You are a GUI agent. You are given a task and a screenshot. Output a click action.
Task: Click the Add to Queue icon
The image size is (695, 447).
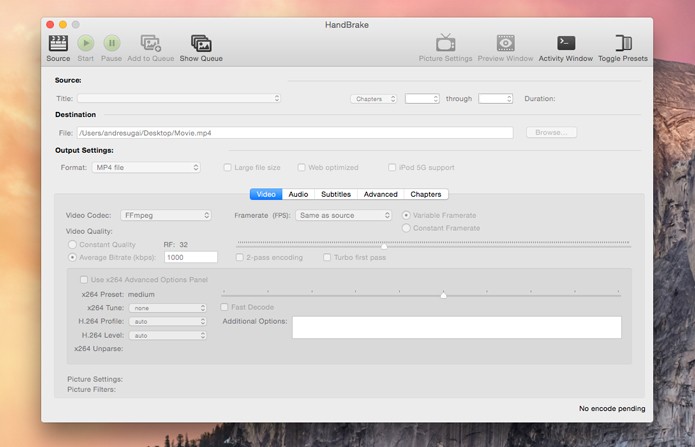151,43
